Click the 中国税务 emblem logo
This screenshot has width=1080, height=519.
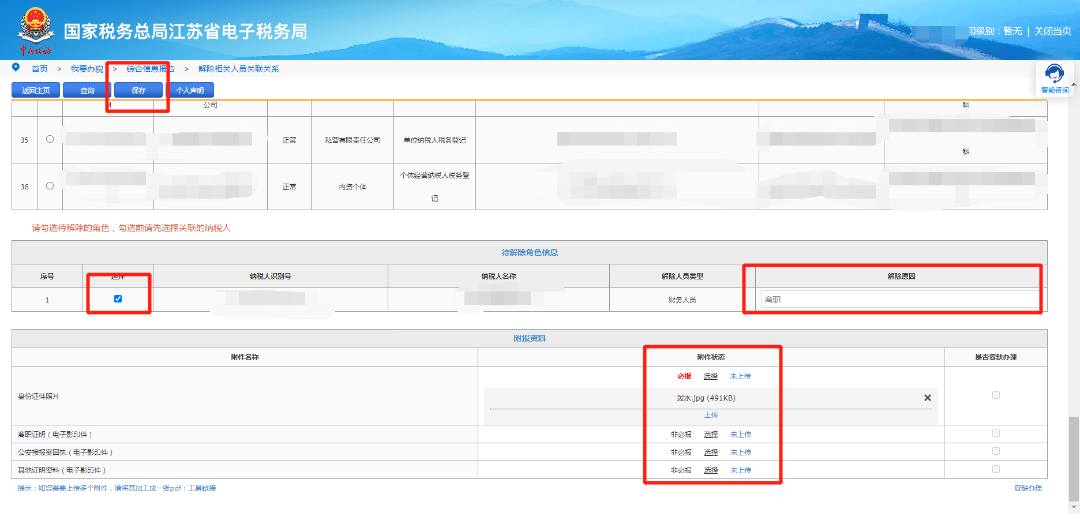[34, 31]
